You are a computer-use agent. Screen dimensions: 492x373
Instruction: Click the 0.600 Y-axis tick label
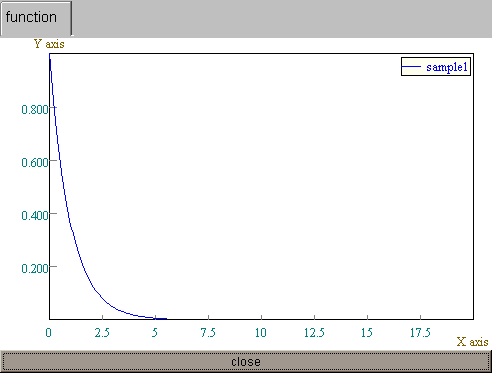coord(35,162)
